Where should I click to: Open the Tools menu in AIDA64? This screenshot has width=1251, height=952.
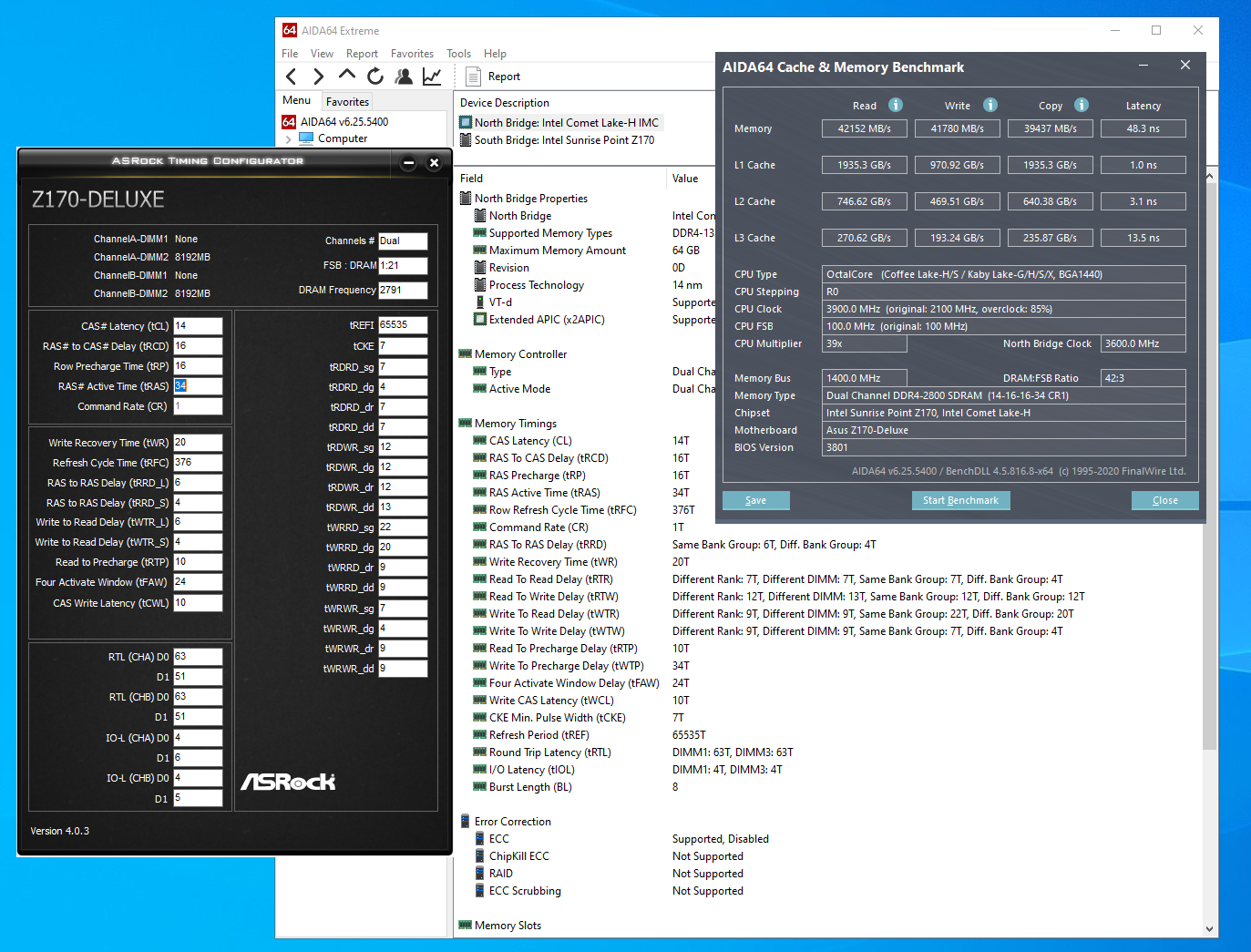tap(458, 54)
